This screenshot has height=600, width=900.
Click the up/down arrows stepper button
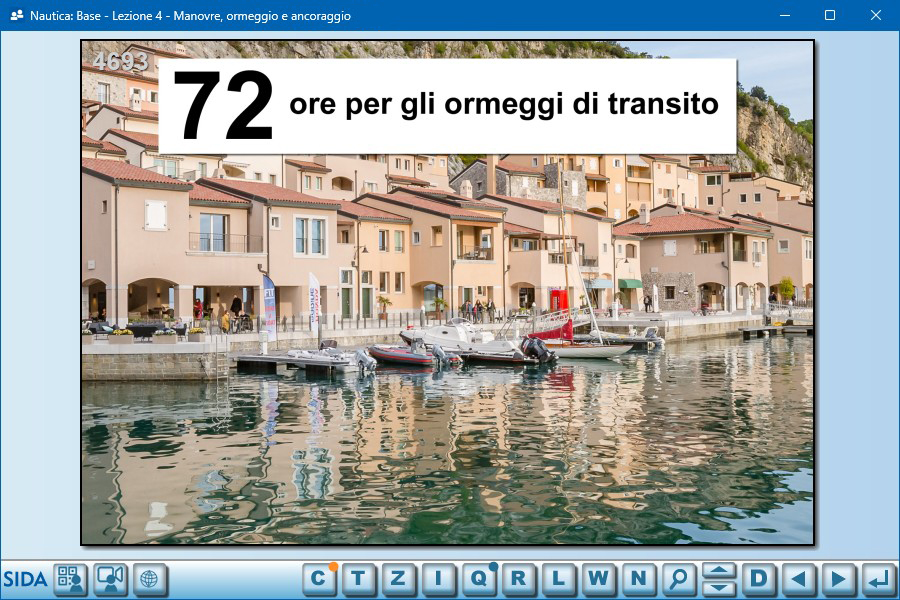pos(718,578)
